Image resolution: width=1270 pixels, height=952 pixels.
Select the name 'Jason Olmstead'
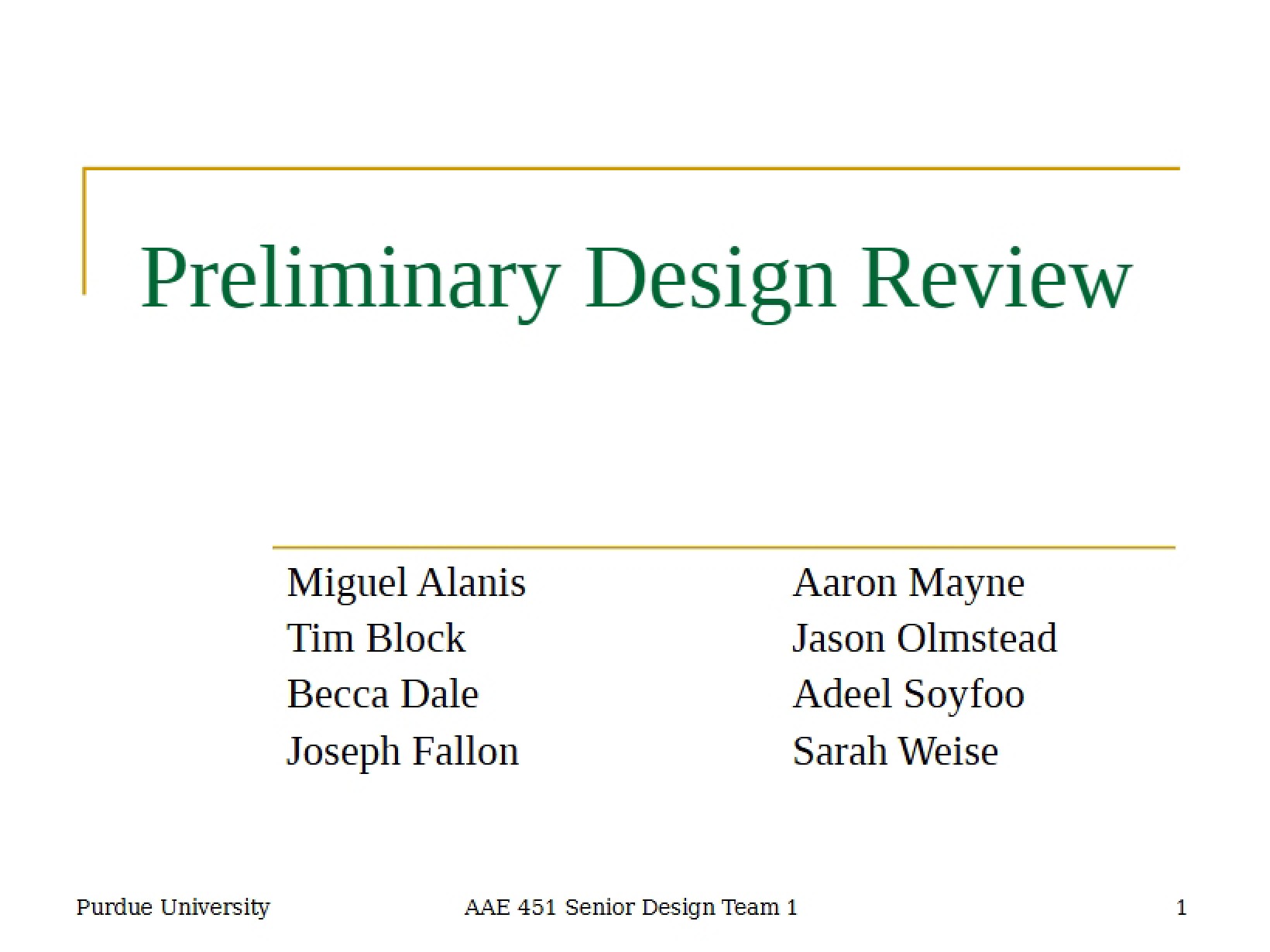tap(925, 639)
